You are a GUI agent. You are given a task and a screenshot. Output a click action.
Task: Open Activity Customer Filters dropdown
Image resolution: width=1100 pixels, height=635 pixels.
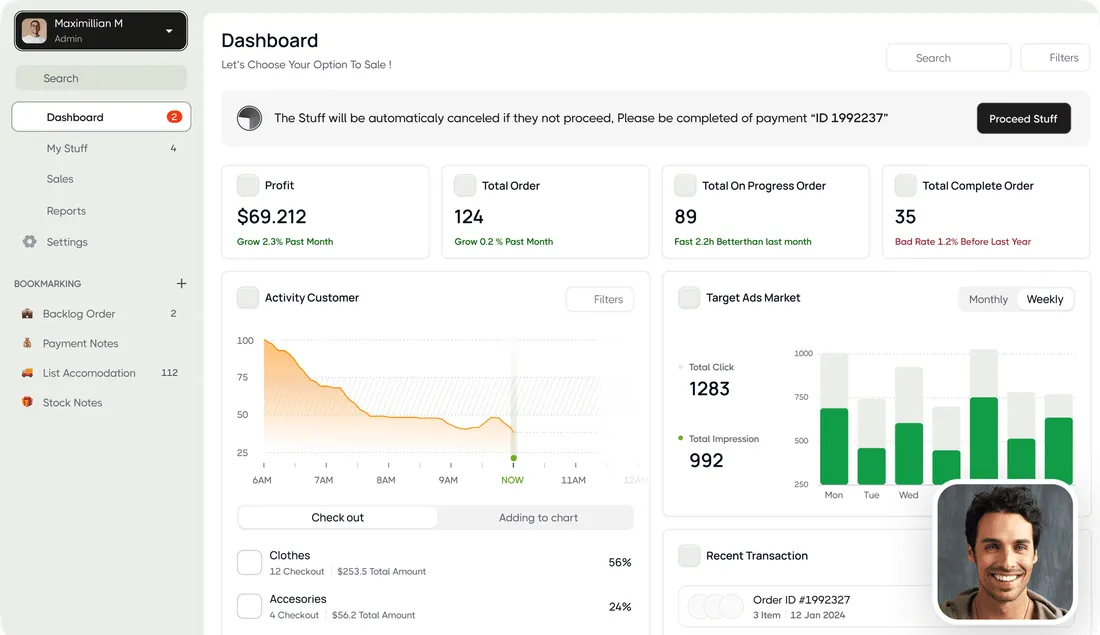[600, 299]
